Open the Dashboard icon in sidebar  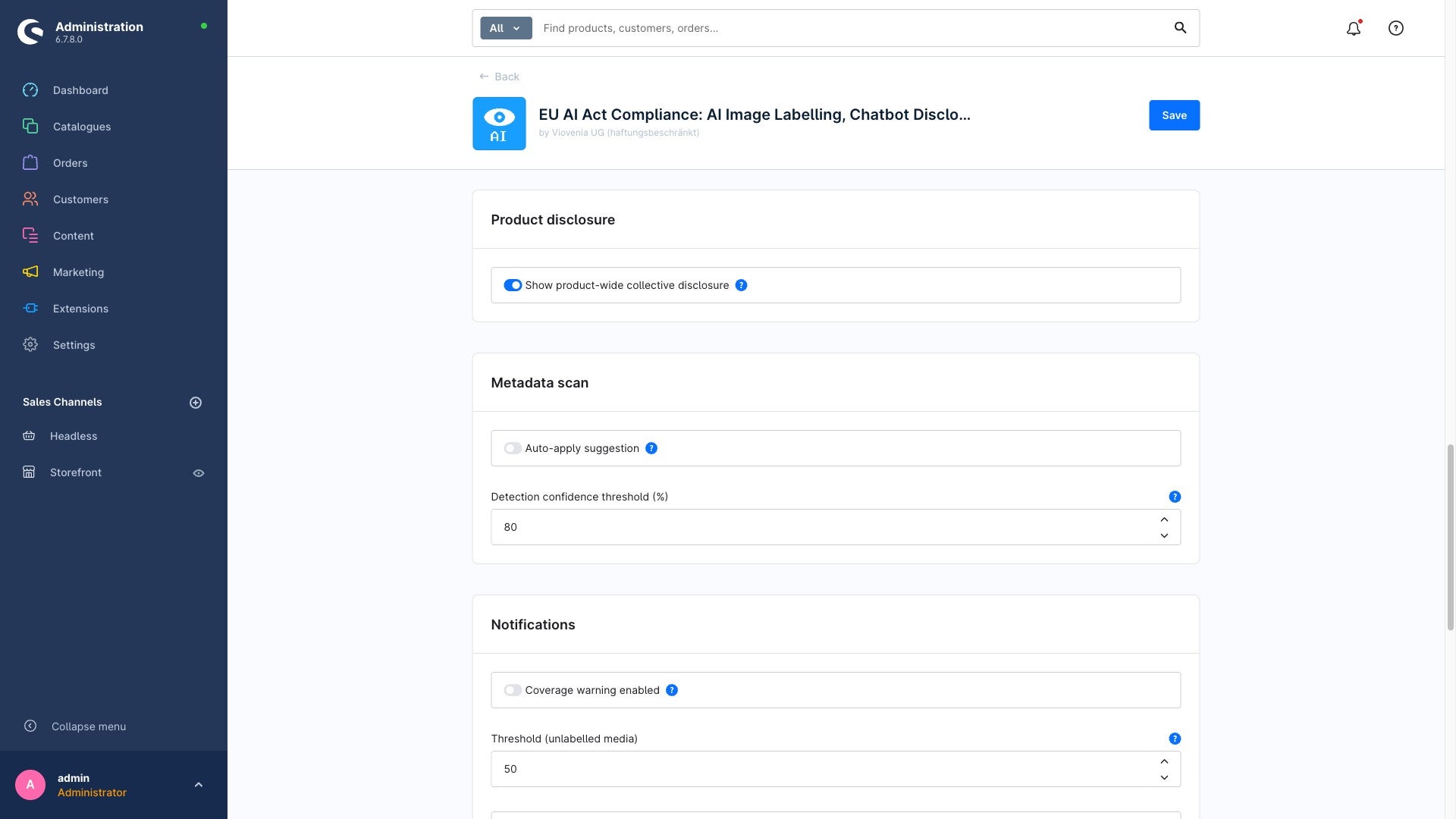[30, 90]
